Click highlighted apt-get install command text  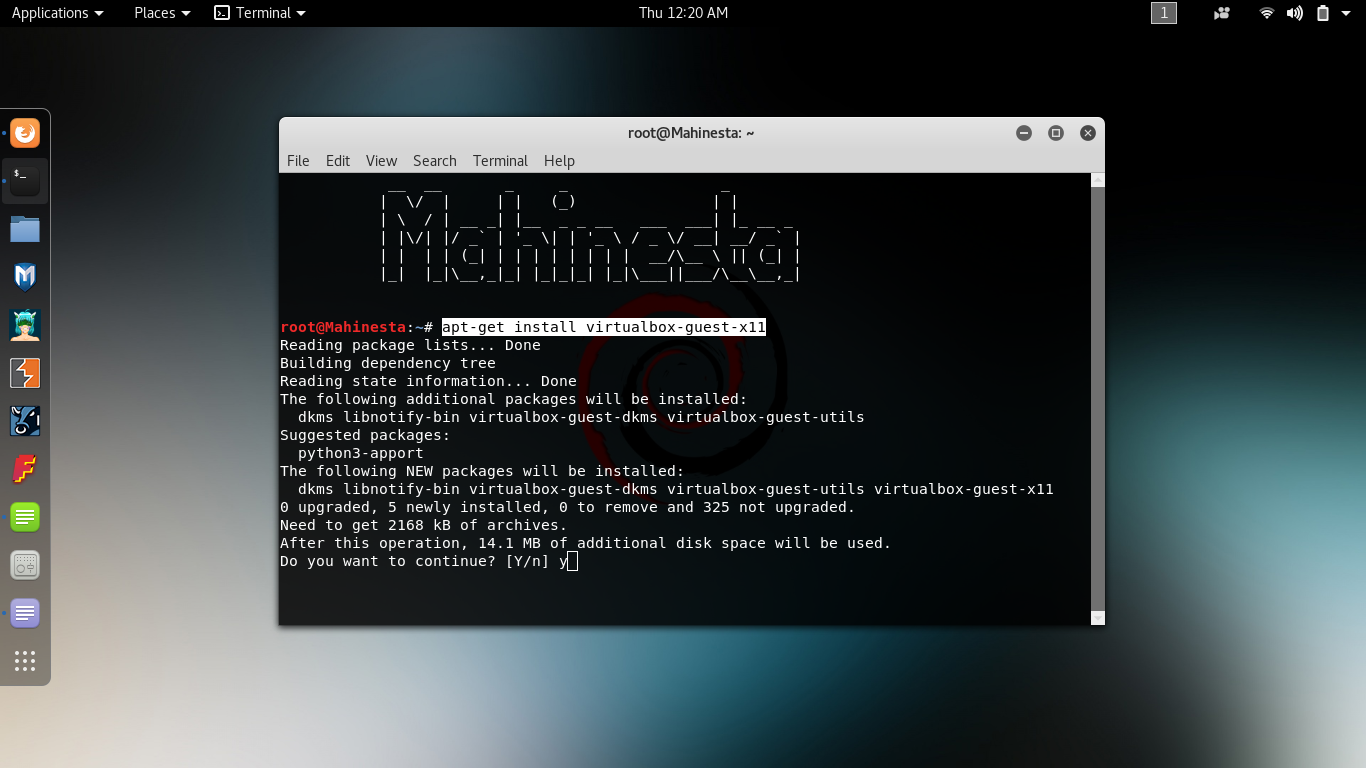(x=604, y=327)
